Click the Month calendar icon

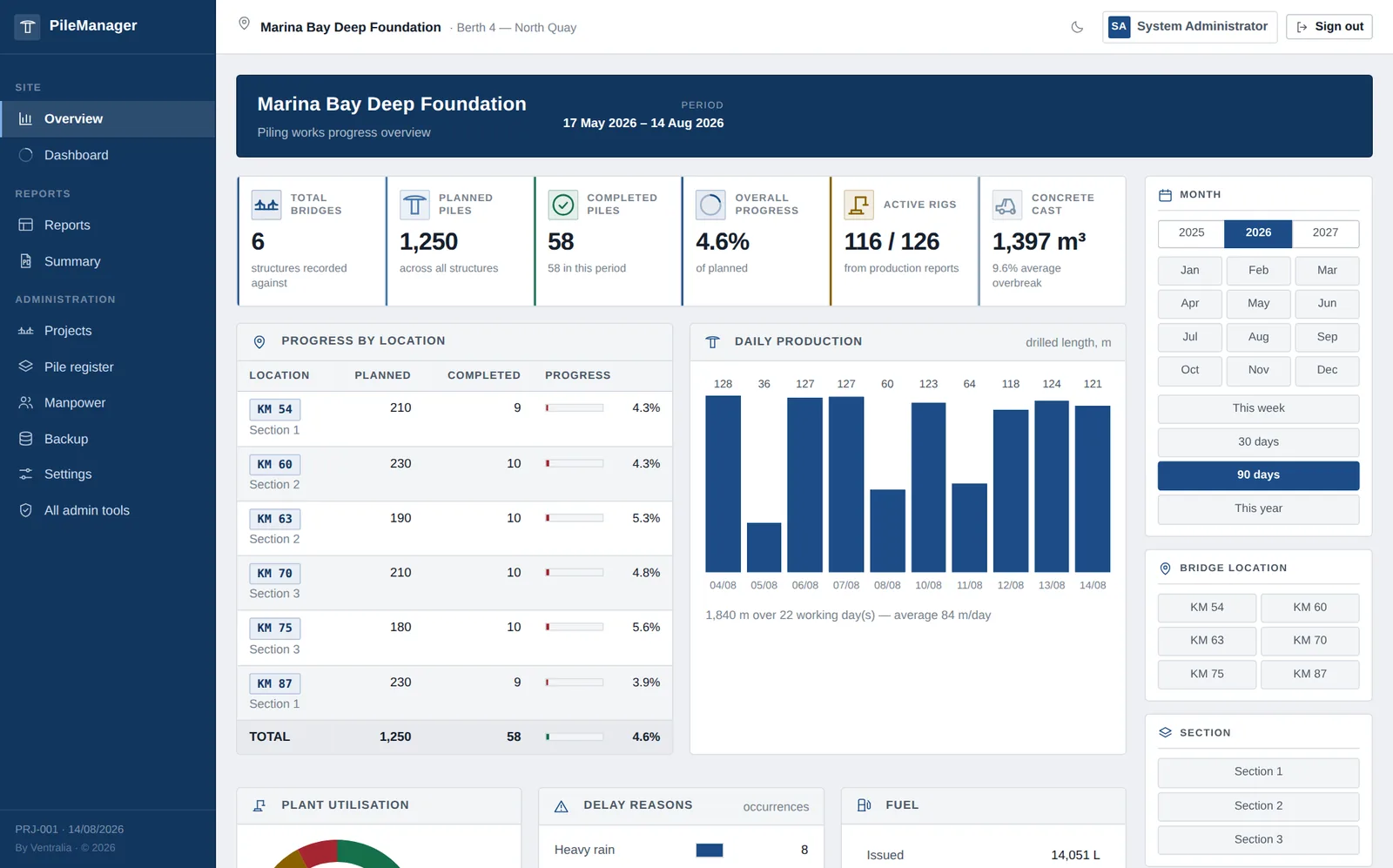coord(1165,195)
